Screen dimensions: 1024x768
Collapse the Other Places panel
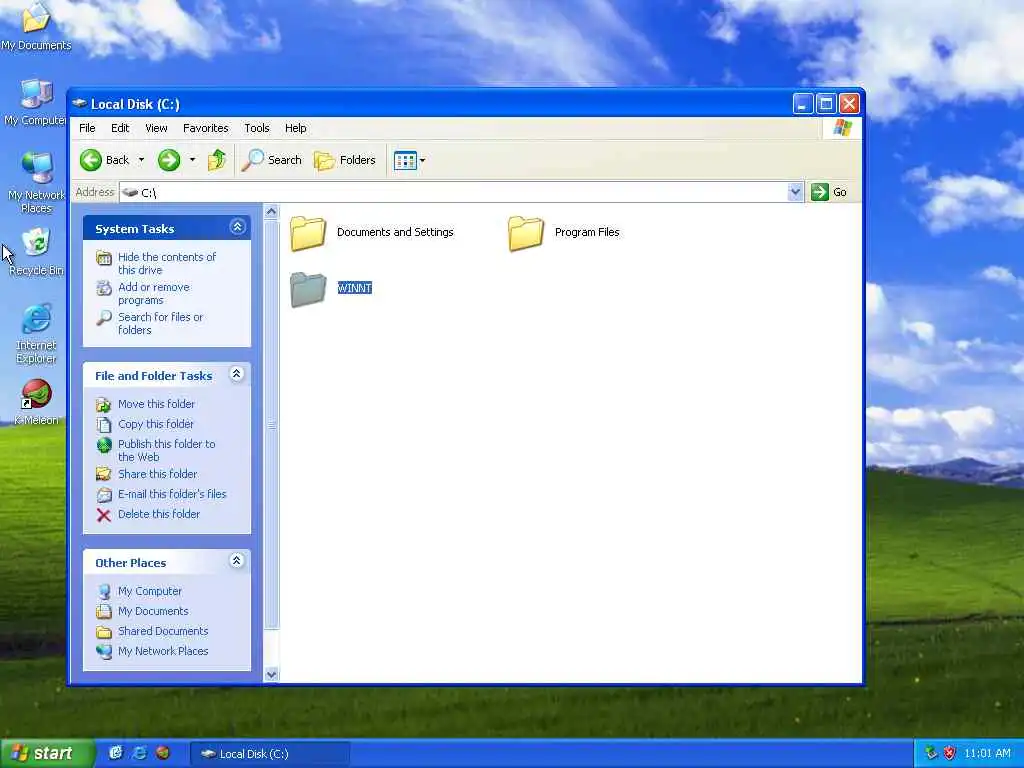237,560
